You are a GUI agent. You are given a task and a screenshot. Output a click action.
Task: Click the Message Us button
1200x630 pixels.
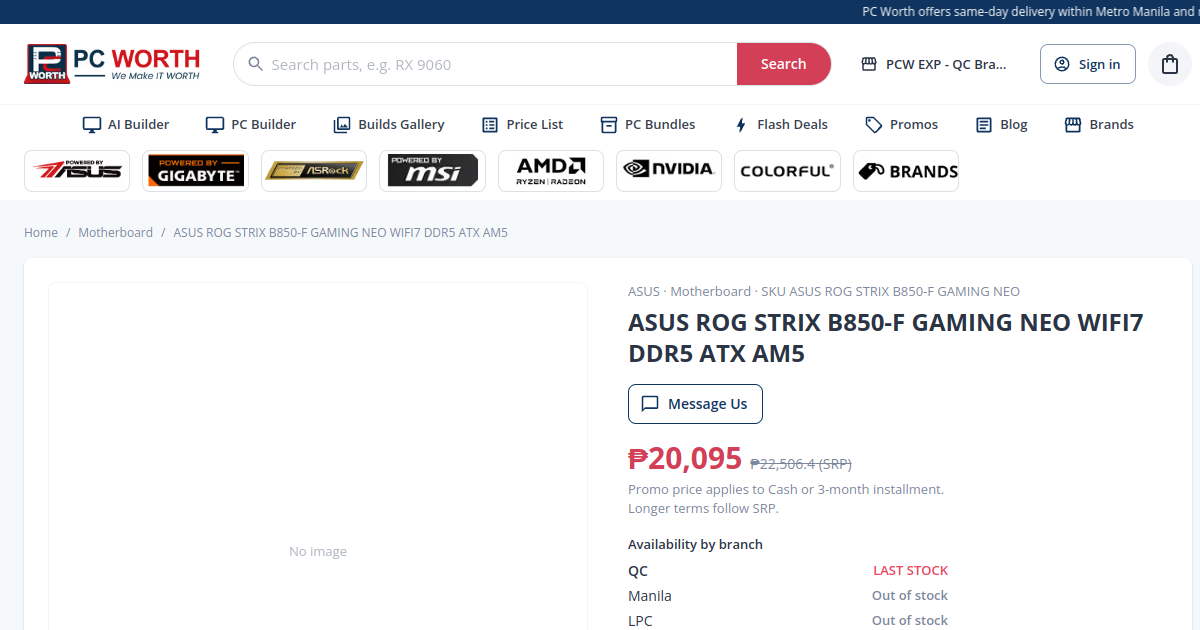[695, 404]
